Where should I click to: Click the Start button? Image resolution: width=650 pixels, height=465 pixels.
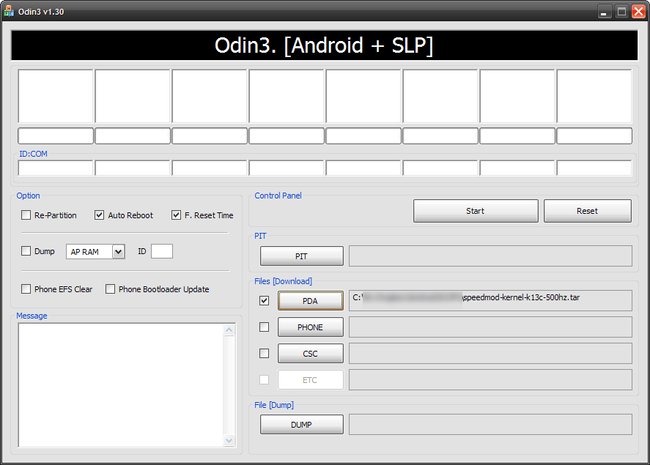(475, 211)
